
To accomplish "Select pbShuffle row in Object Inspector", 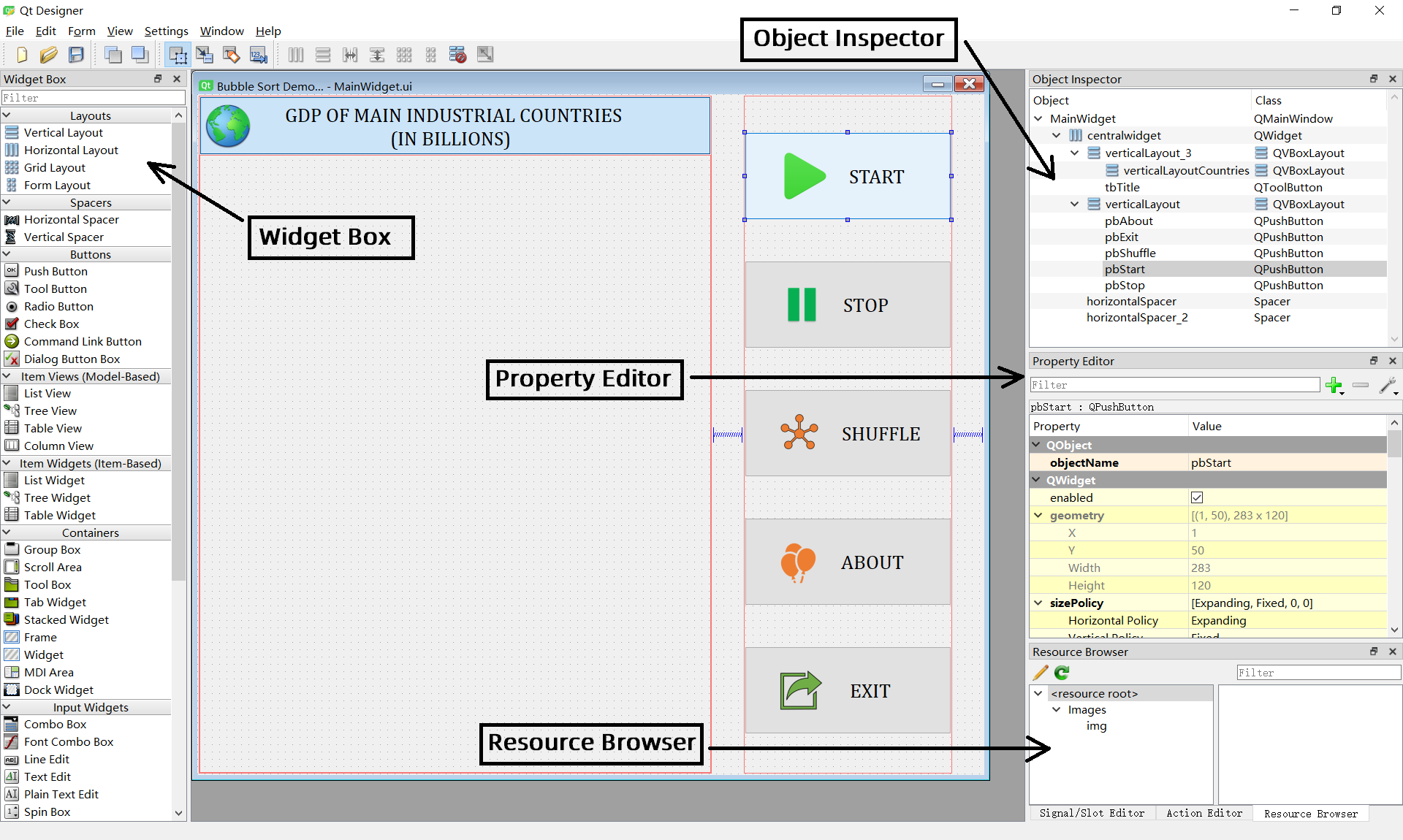I will coord(1208,253).
